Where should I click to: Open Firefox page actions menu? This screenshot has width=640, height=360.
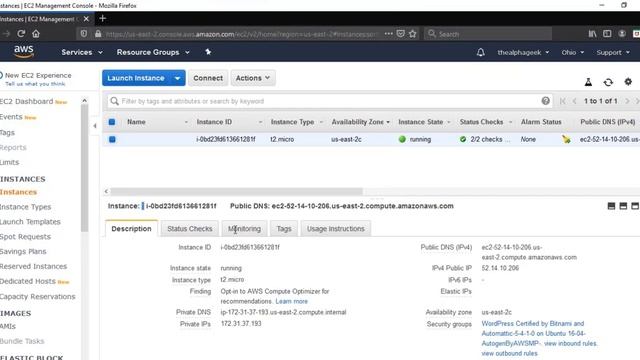click(388, 34)
